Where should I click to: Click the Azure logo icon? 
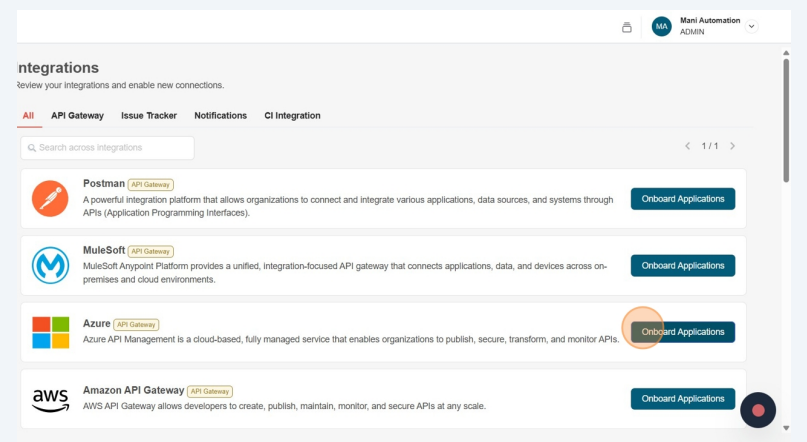50,332
